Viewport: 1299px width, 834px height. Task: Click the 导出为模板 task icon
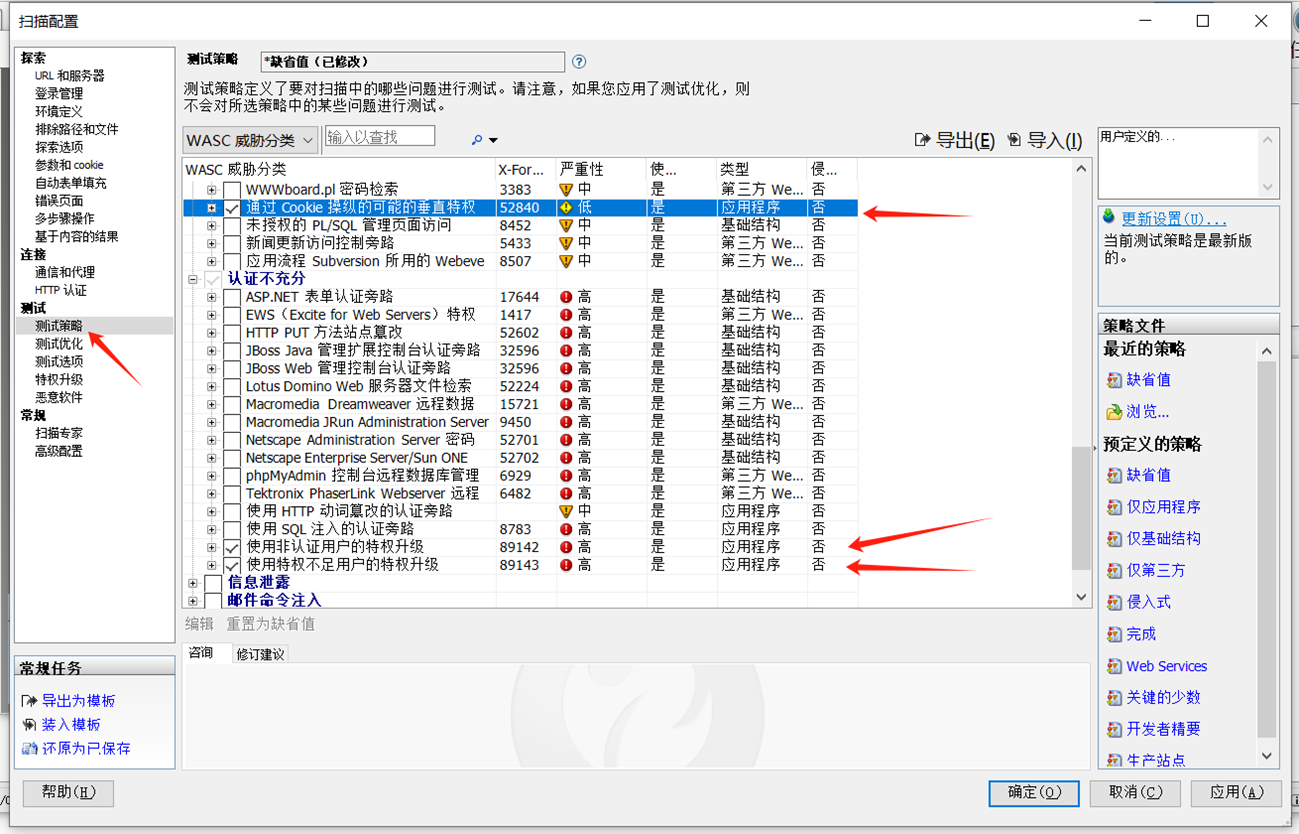click(x=29, y=701)
